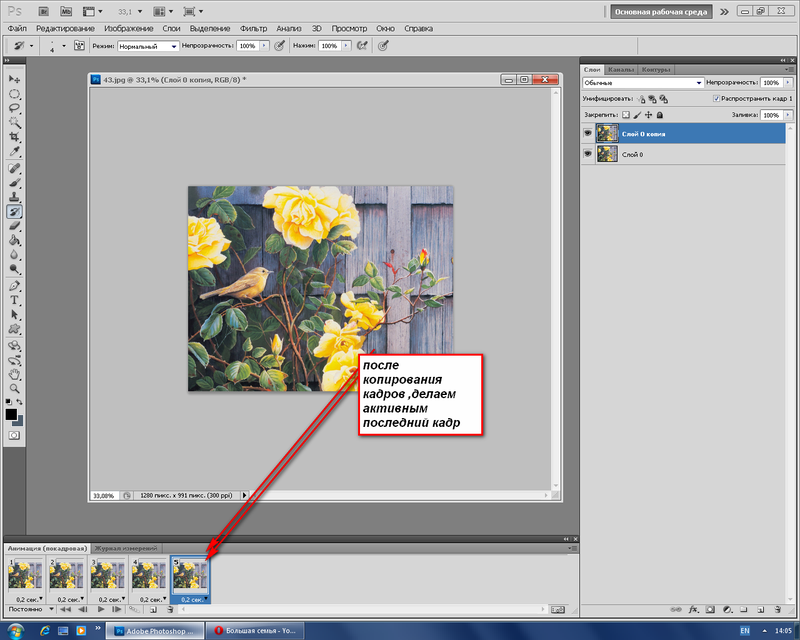Open the Изображение menu

pos(129,29)
